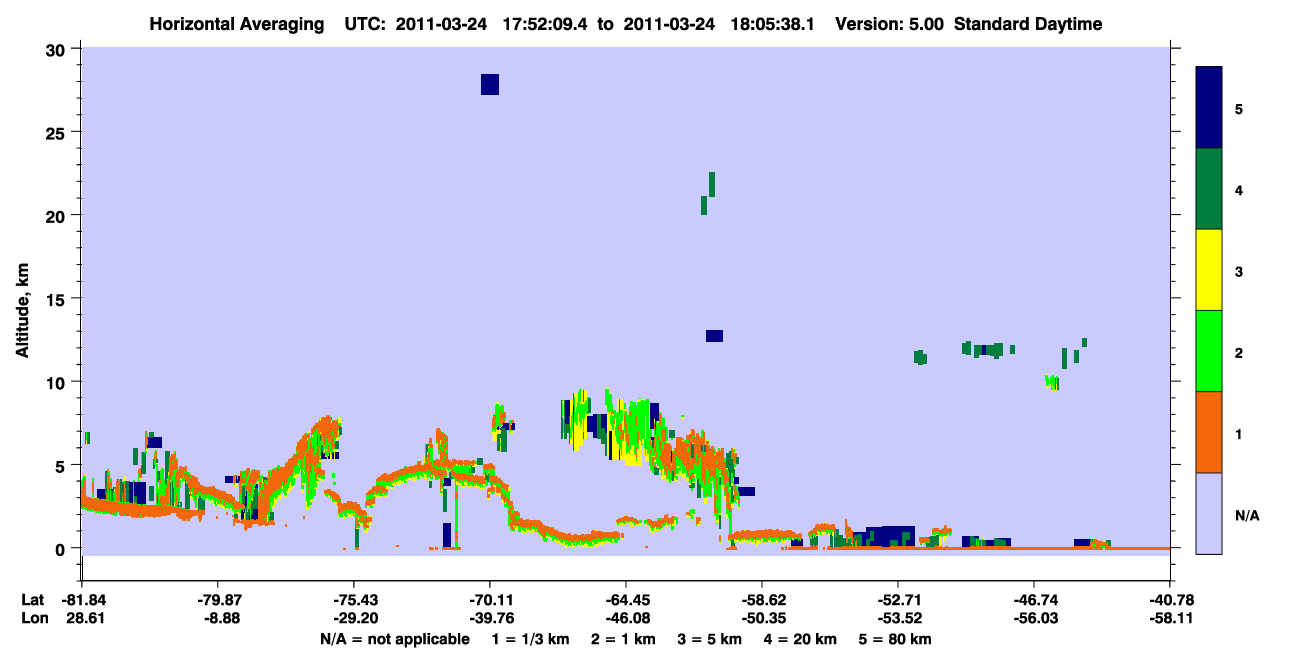Click latitude value '-75.43'

pyautogui.click(x=354, y=600)
